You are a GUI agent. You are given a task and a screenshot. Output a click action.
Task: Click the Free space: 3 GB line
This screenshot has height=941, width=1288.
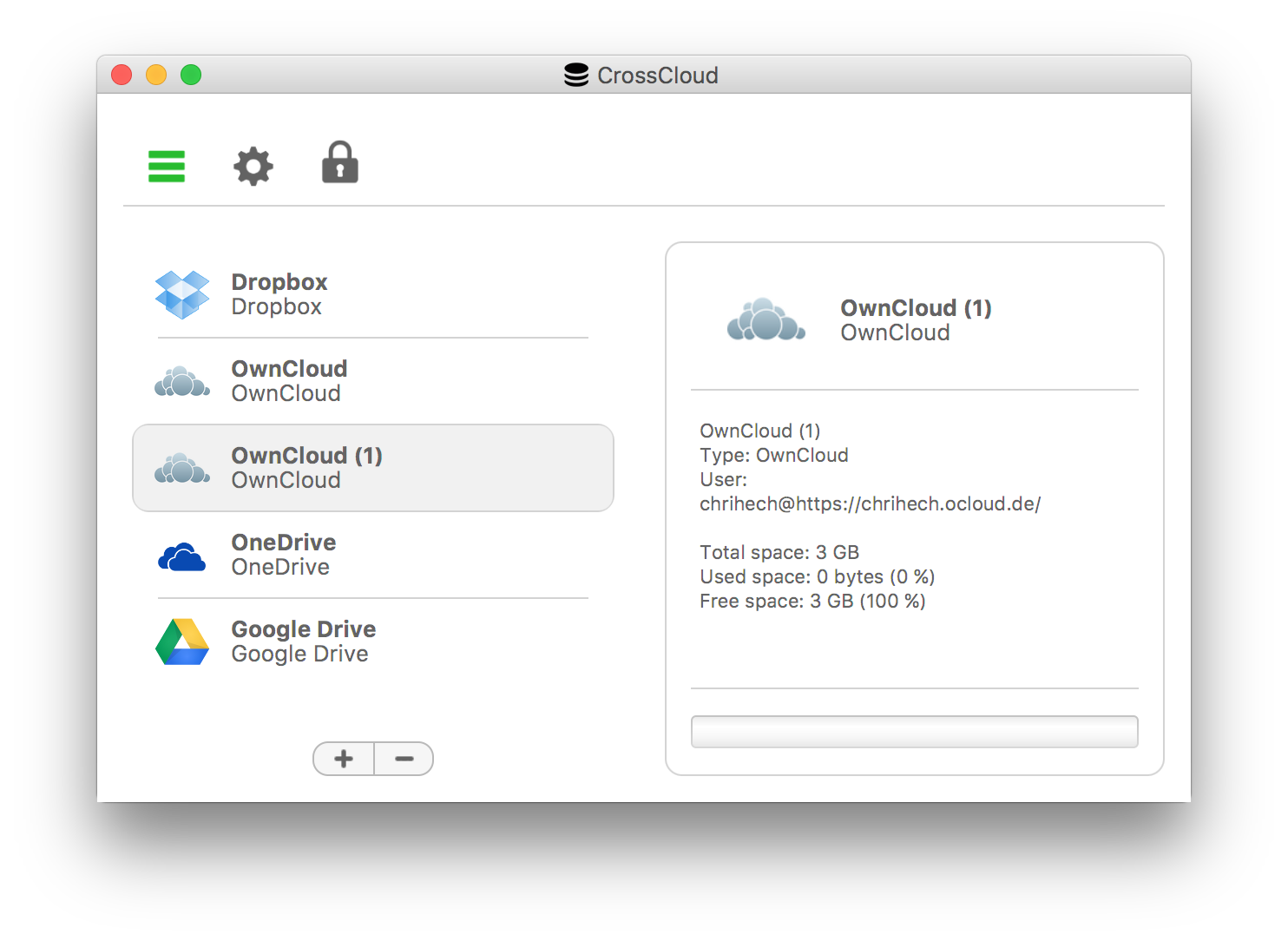(812, 601)
